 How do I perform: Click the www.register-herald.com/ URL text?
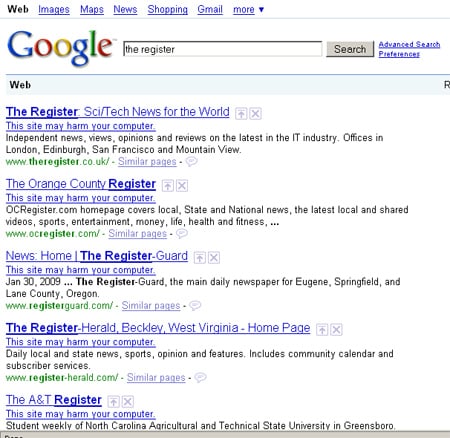tap(62, 378)
